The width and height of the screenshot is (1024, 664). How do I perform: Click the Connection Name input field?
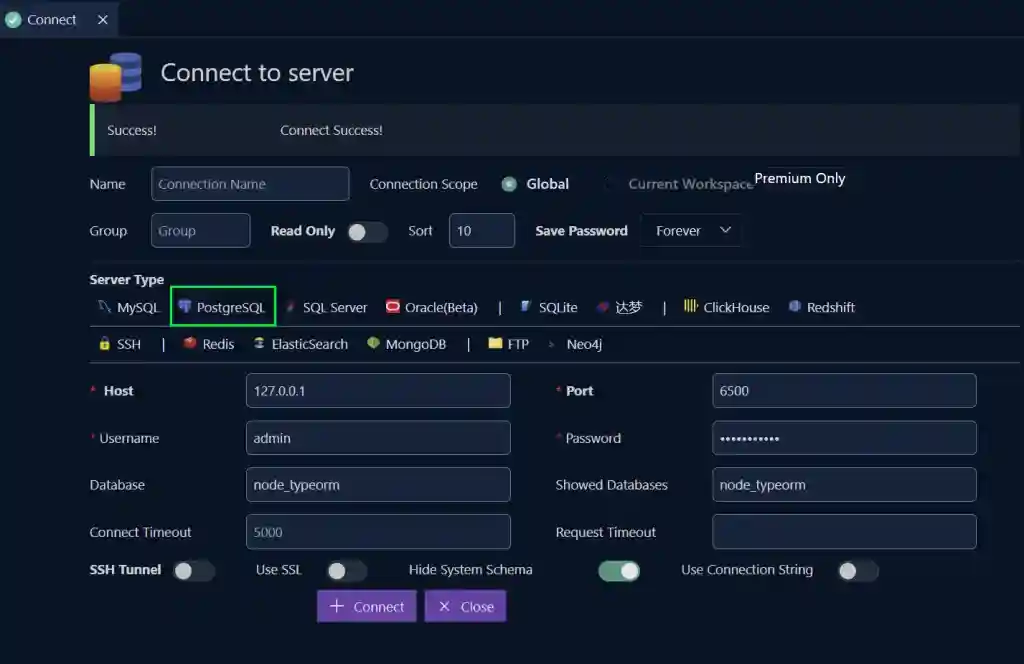(x=249, y=184)
